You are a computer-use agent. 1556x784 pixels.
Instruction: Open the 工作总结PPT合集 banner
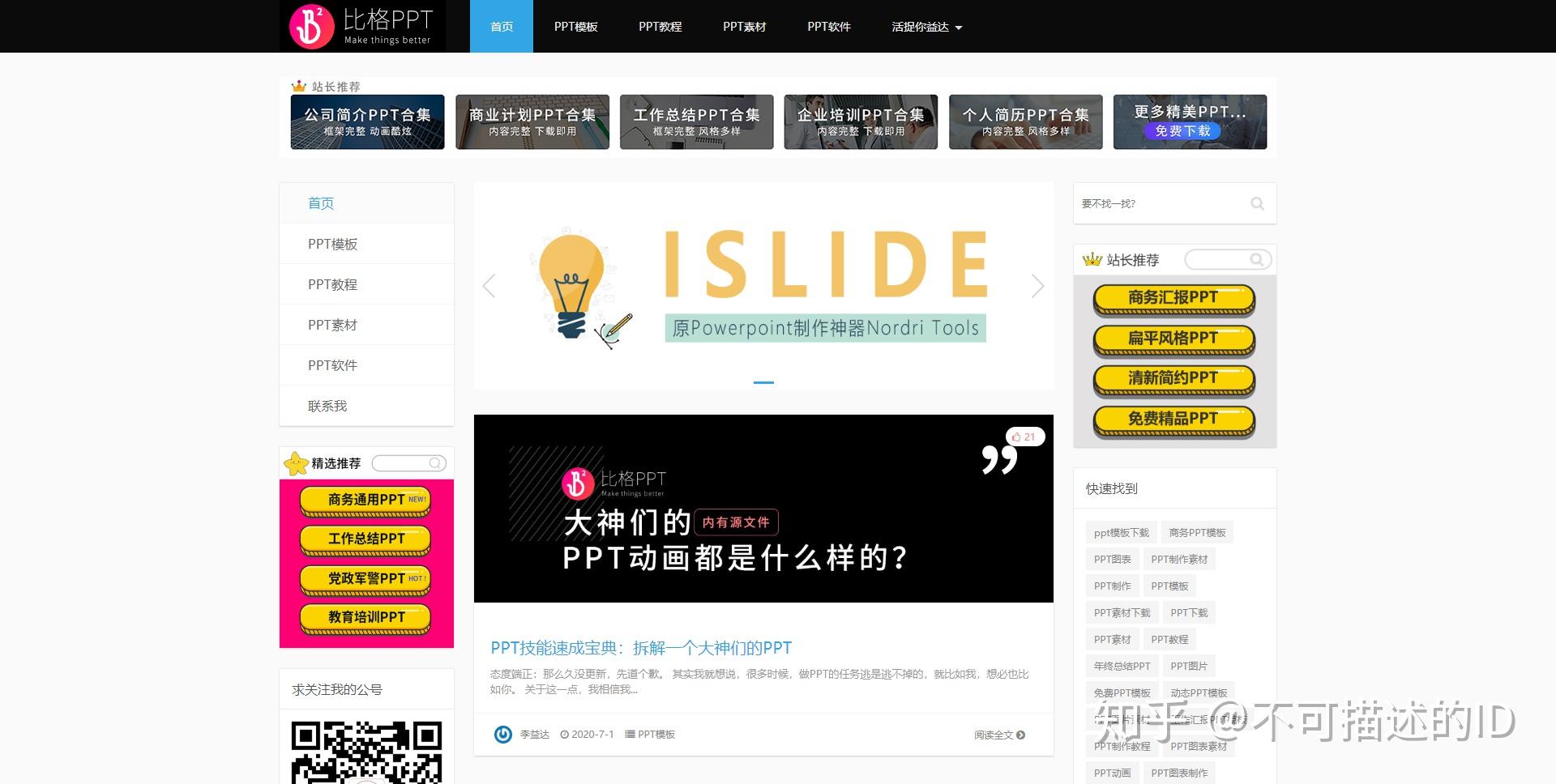tap(696, 122)
